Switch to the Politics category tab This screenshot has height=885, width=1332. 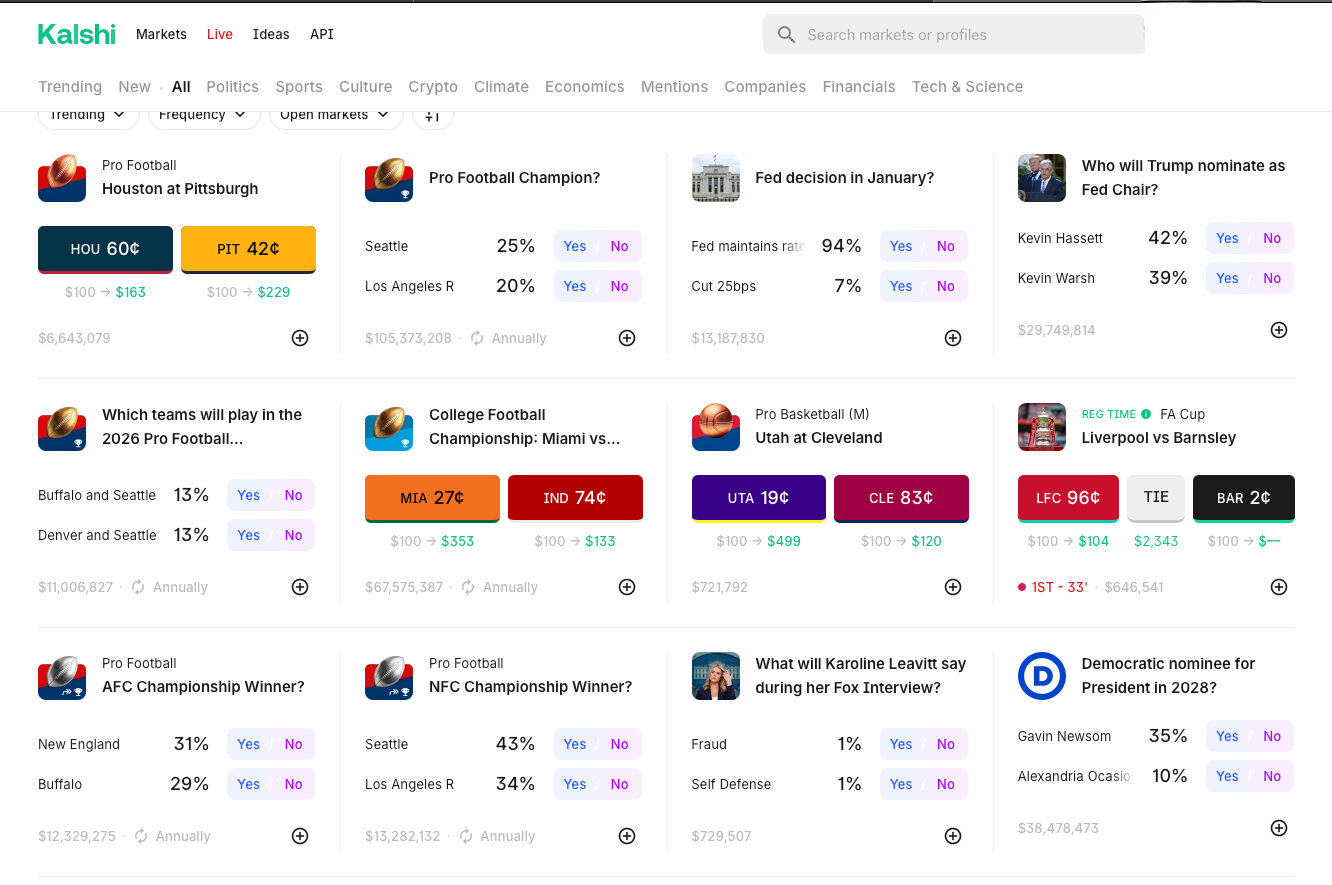(x=233, y=87)
